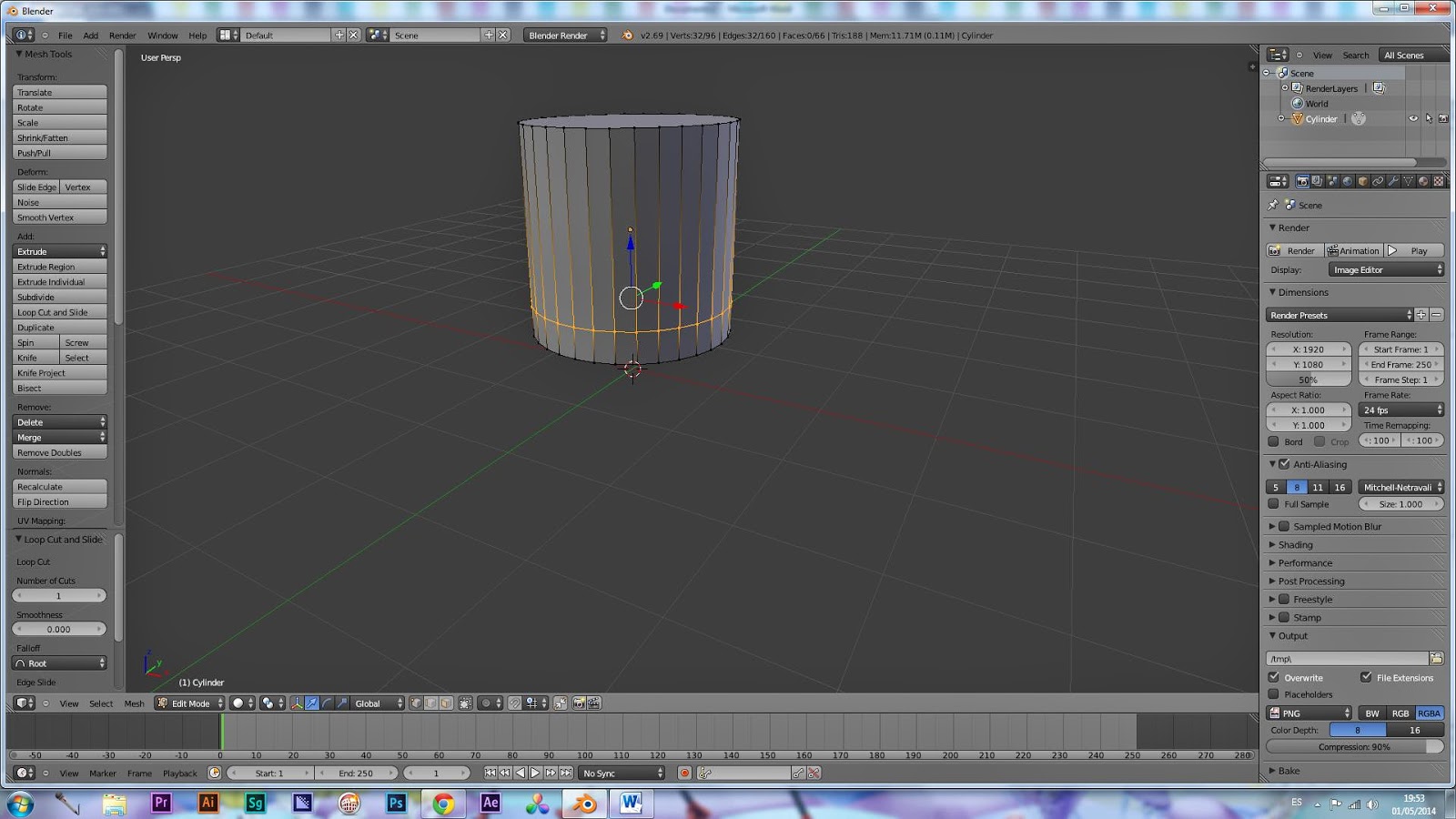Open the Material properties sphere icon

[1421, 180]
